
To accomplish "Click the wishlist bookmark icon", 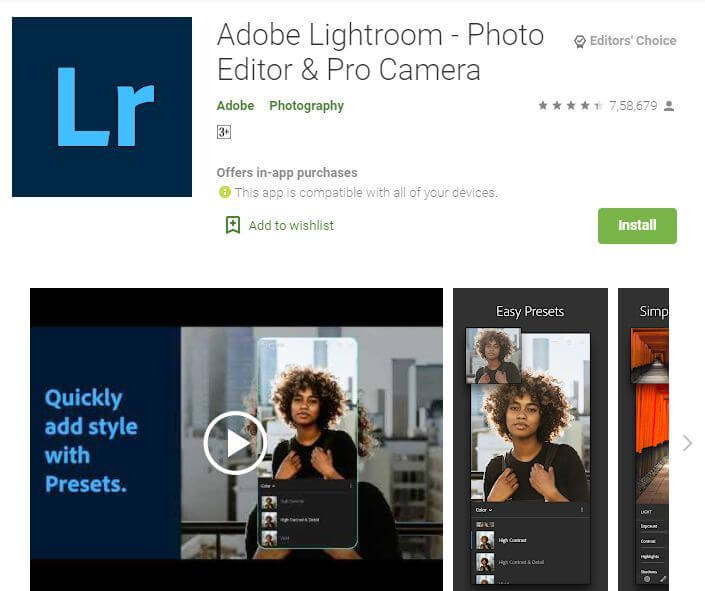I will pos(233,225).
